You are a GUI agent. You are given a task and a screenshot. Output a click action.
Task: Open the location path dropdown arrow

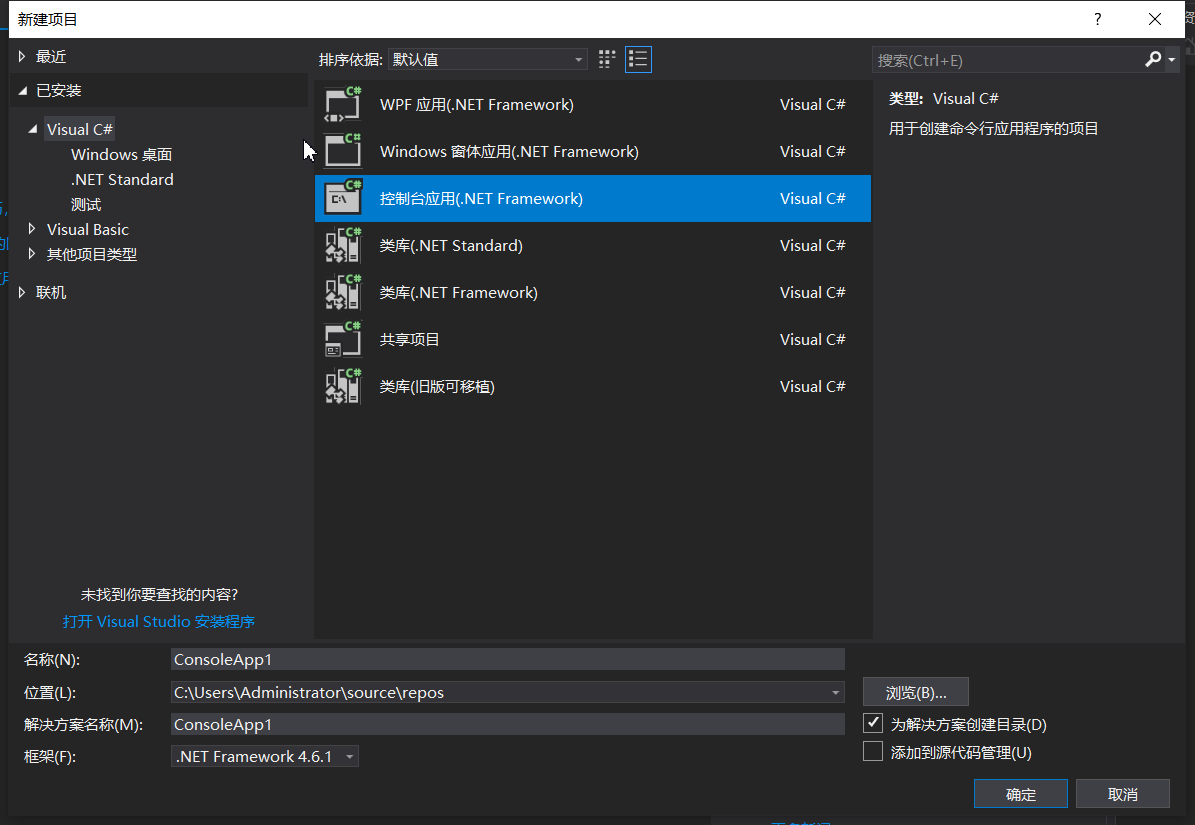[x=835, y=692]
